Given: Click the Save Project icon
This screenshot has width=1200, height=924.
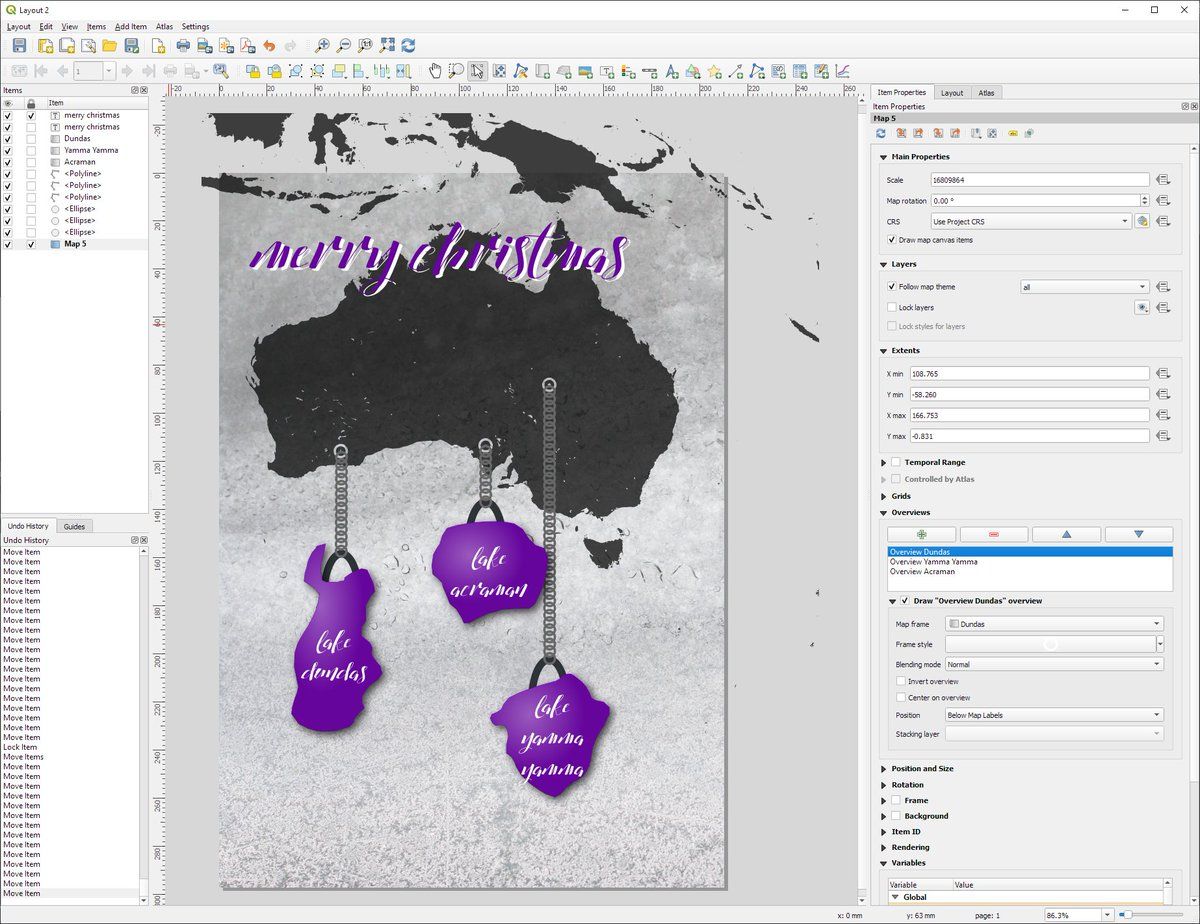Looking at the screenshot, I should click(20, 46).
